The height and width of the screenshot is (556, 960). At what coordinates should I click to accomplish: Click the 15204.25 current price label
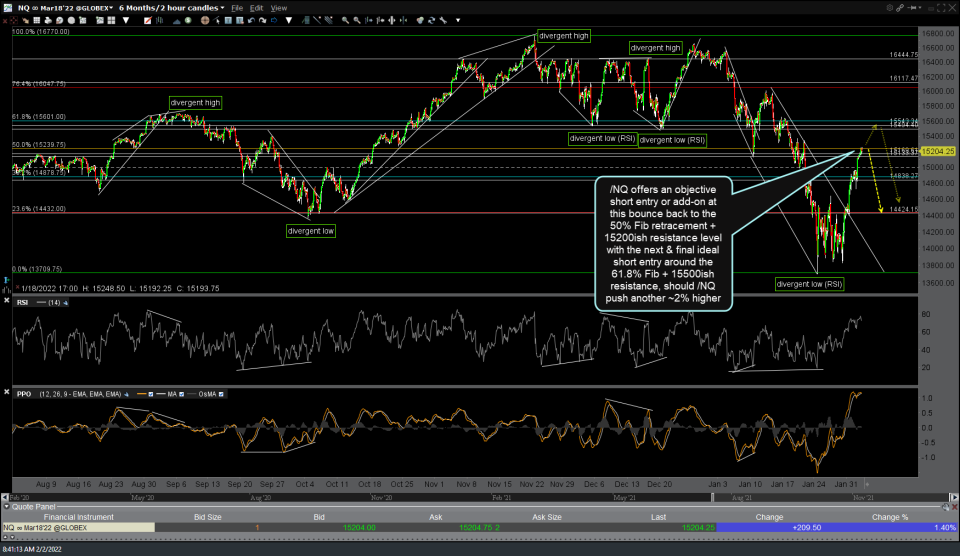click(937, 151)
